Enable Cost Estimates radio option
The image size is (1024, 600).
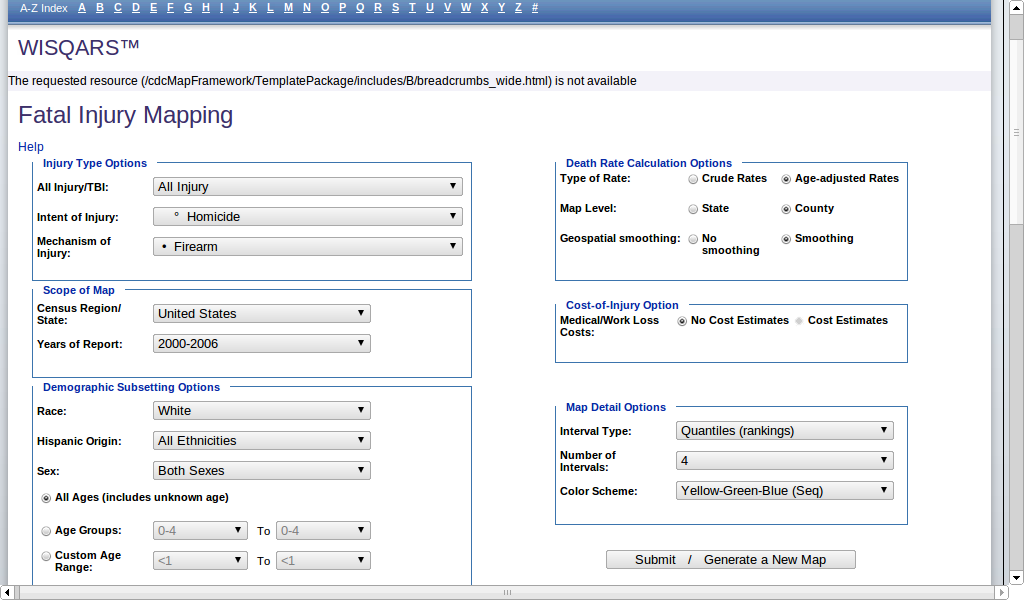tap(799, 321)
